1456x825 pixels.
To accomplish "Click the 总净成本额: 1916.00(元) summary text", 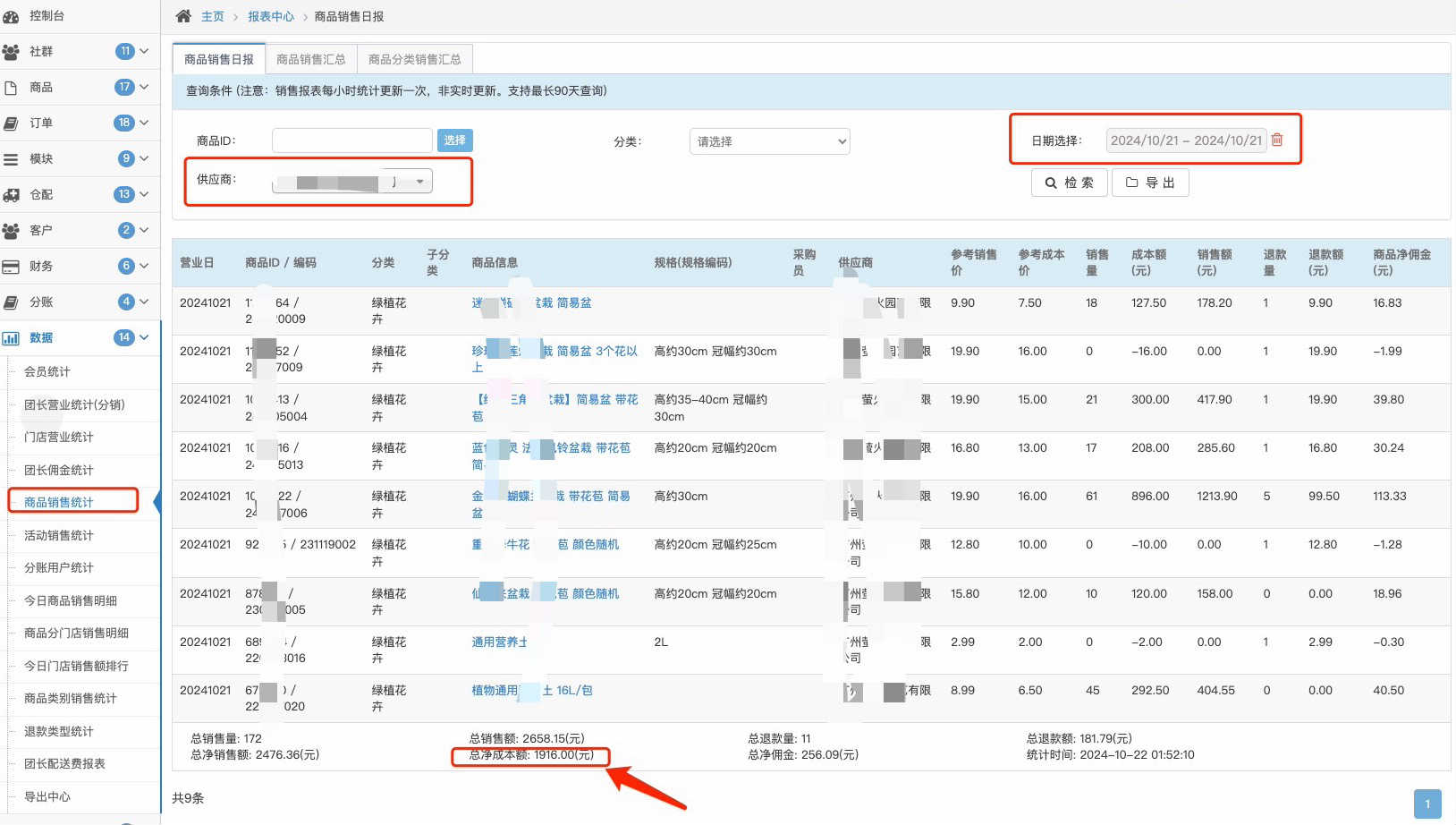I will tap(531, 754).
